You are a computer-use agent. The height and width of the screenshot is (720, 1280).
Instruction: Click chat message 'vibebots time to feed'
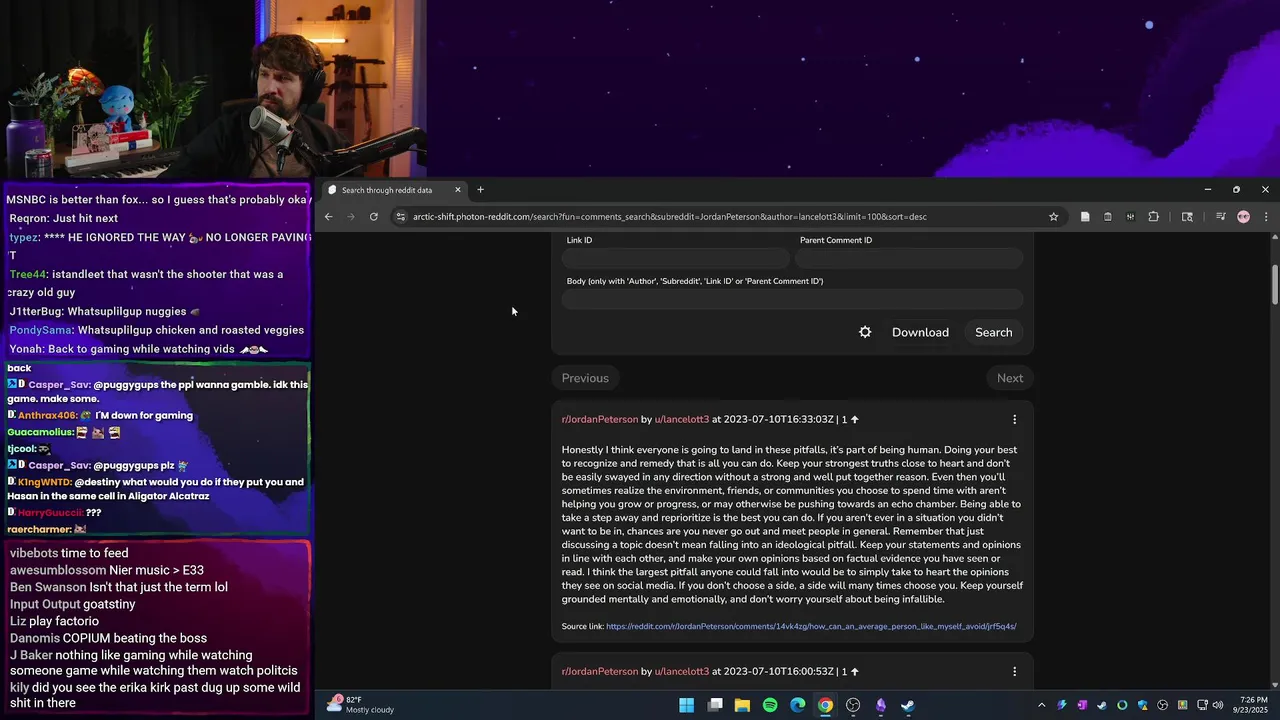tap(69, 553)
